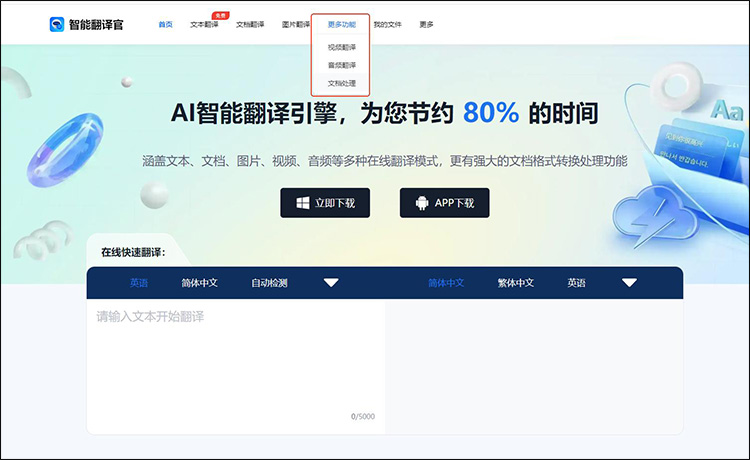
Task: Select 自动检测 source language option
Action: coord(269,283)
